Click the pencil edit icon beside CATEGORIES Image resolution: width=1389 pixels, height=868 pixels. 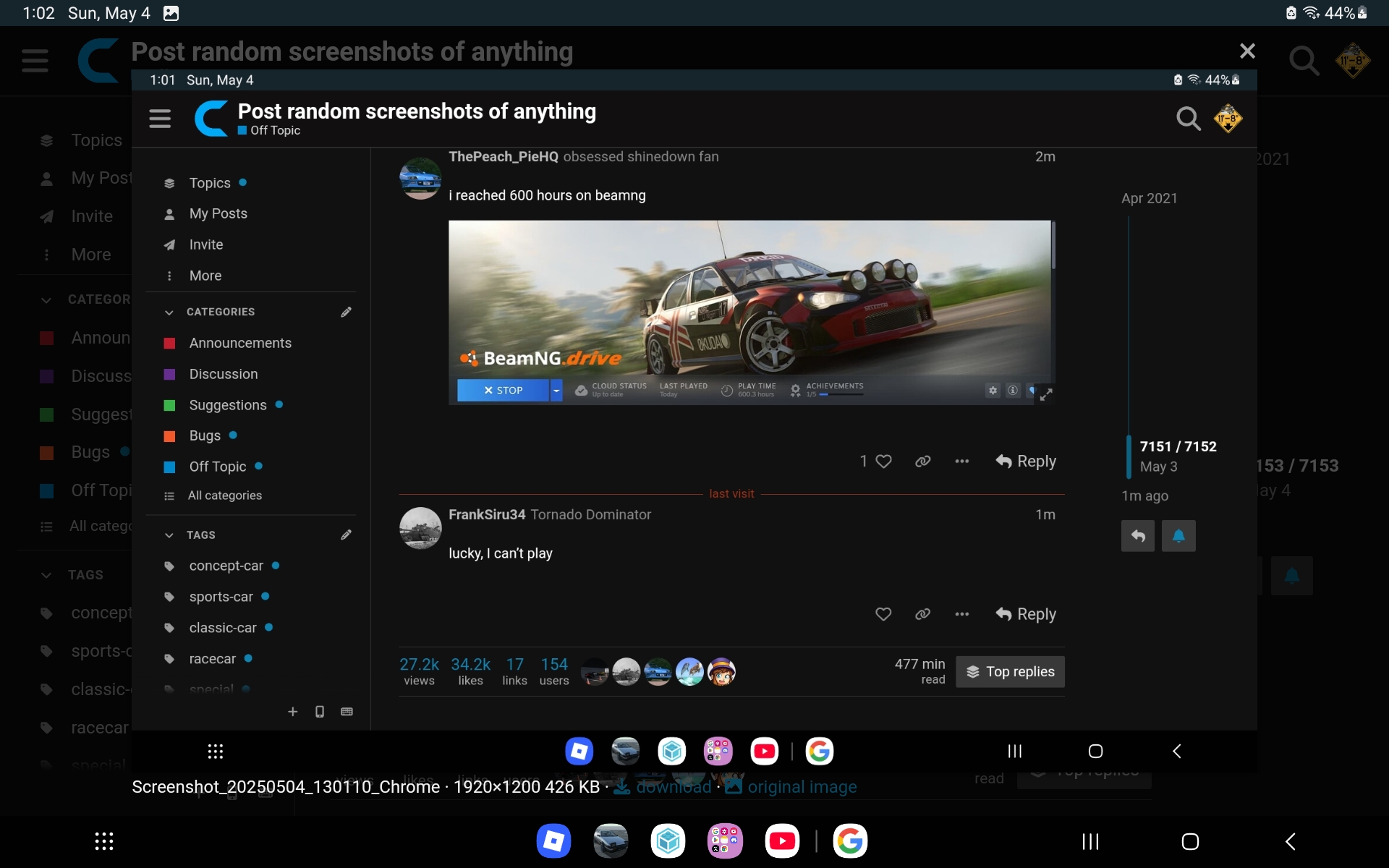tap(346, 312)
